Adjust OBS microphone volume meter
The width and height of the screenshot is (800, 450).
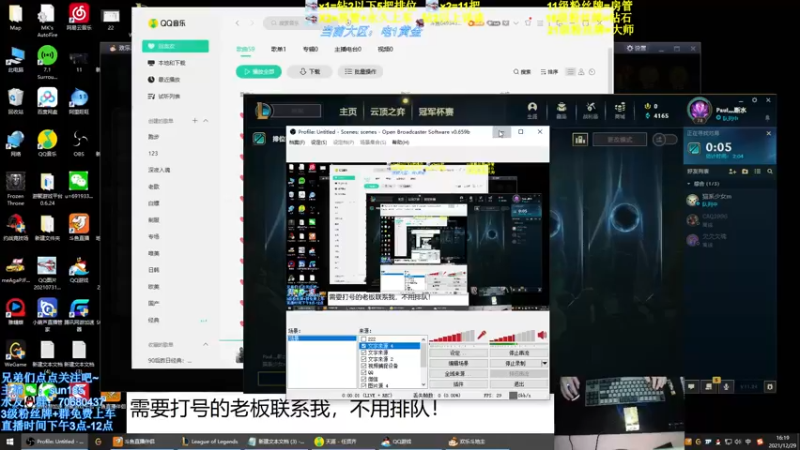pyautogui.click(x=452, y=337)
